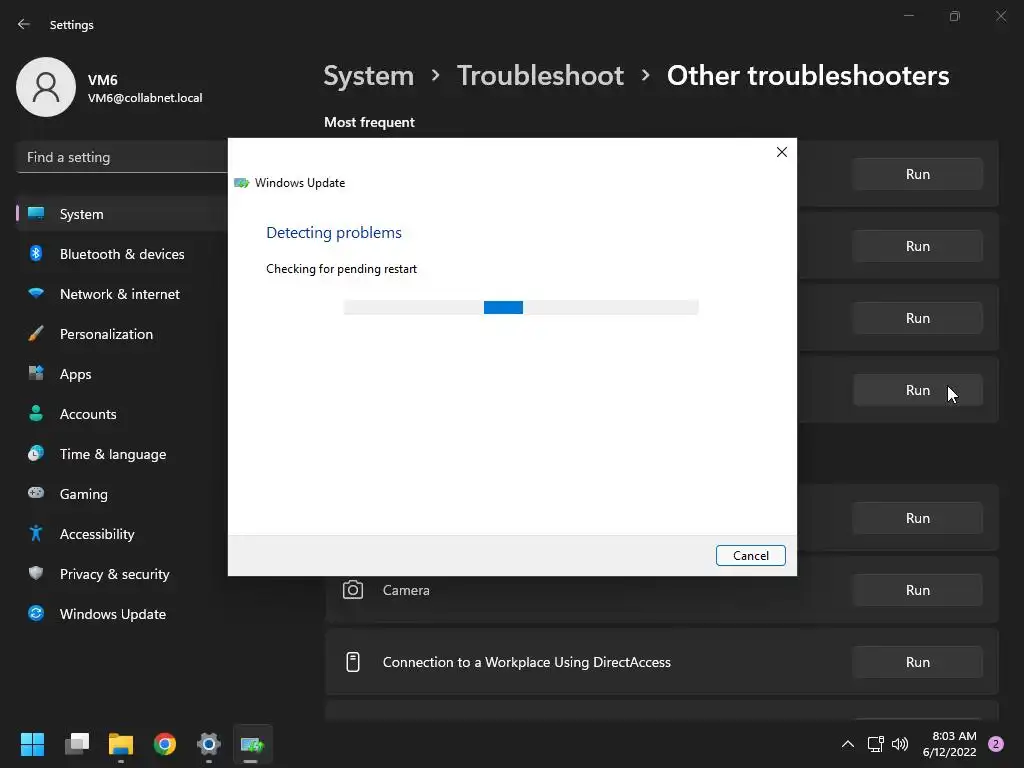The height and width of the screenshot is (768, 1024).
Task: Open Network & internet settings
Action: [x=122, y=294]
